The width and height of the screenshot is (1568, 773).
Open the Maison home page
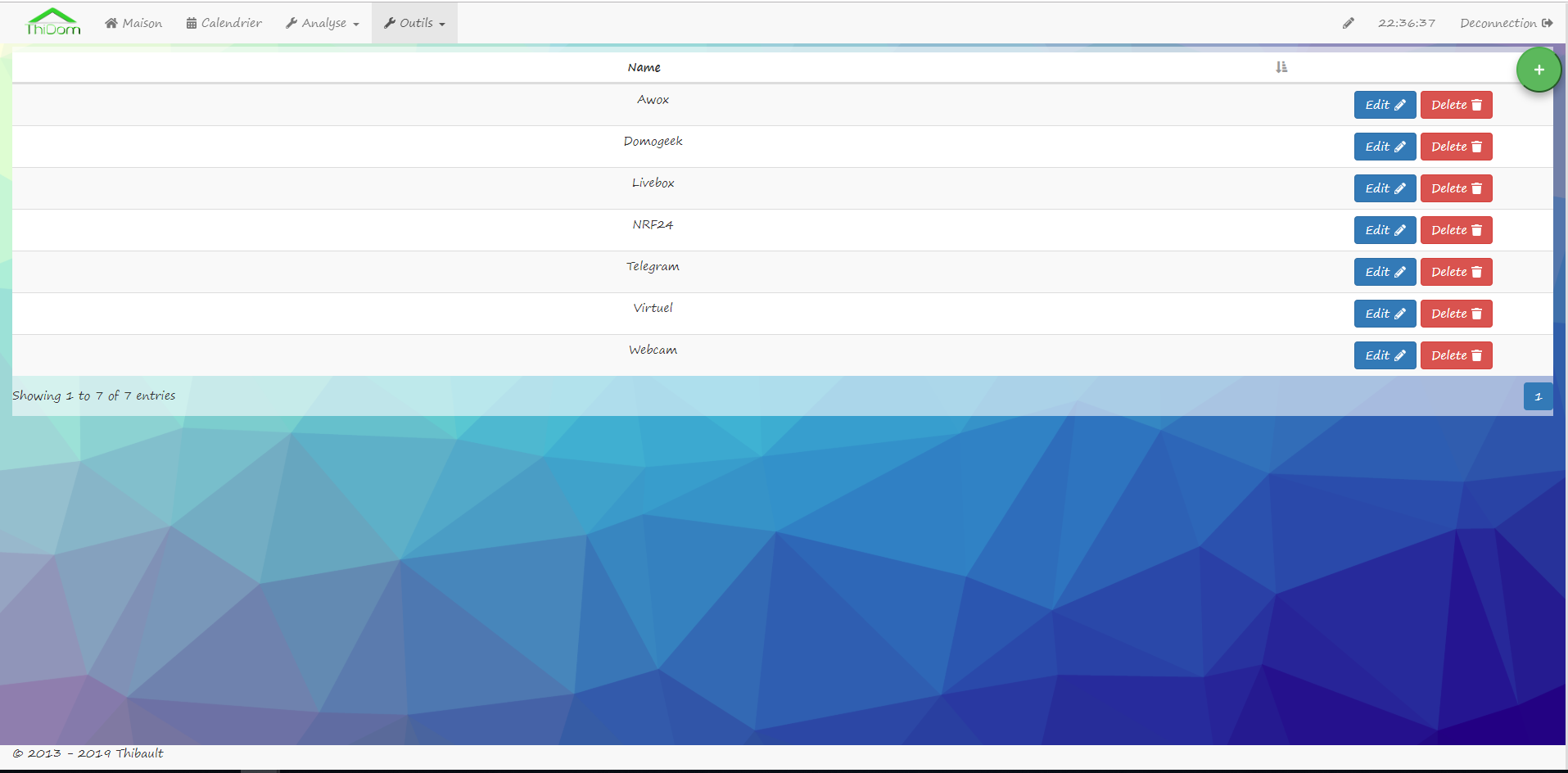133,23
